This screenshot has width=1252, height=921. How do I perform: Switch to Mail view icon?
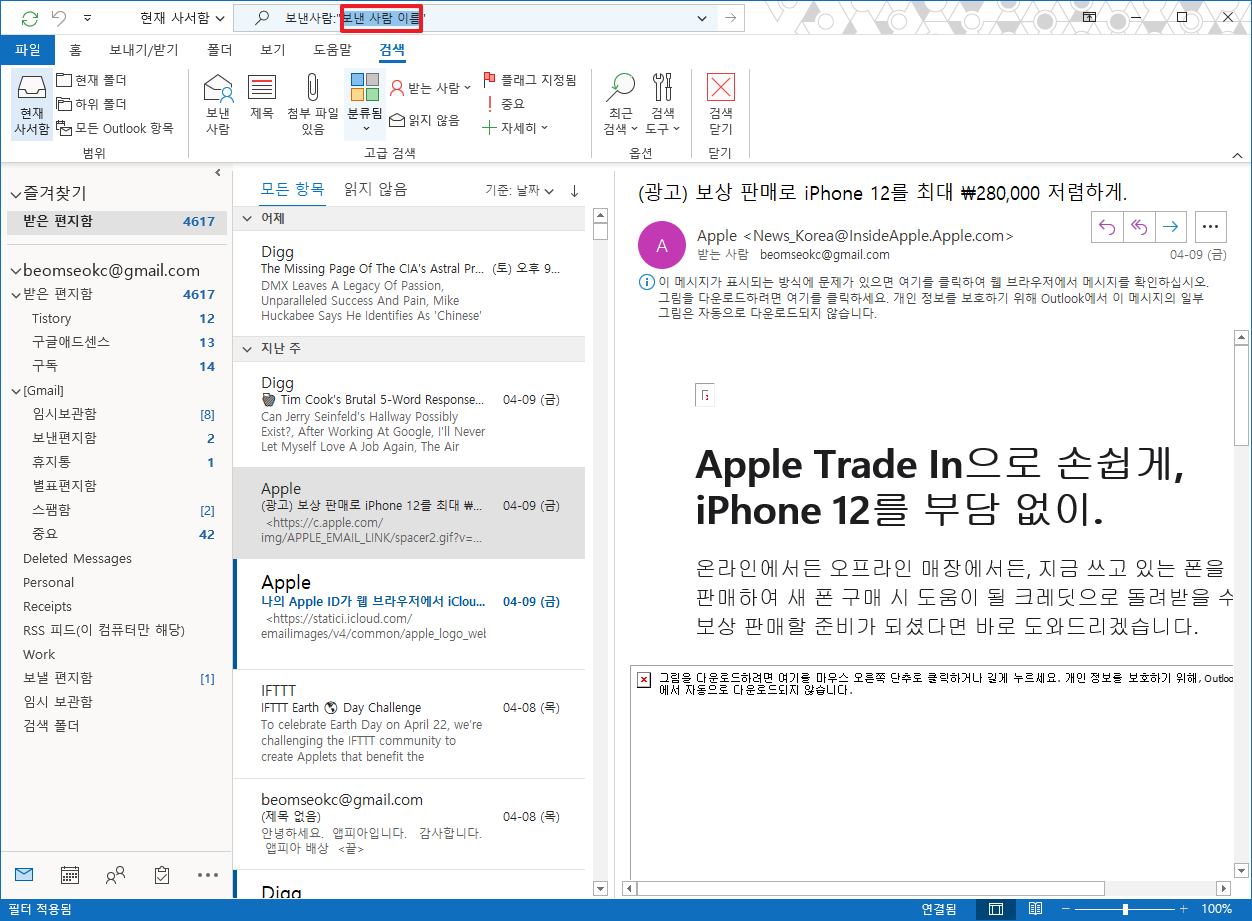(x=24, y=874)
